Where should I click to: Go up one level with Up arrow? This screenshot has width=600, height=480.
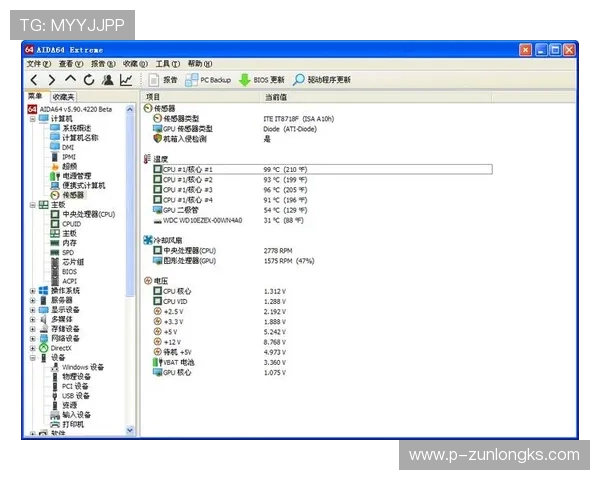tap(70, 80)
